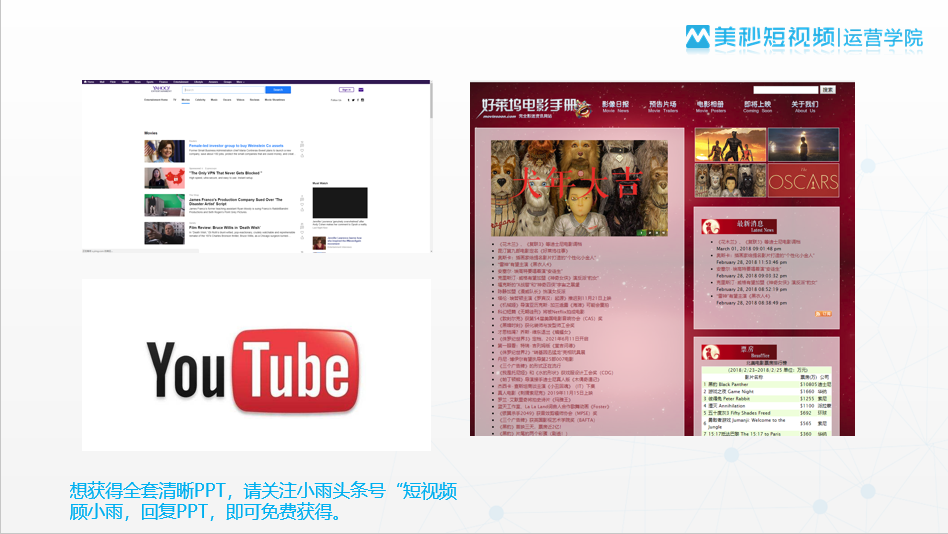
Task: Click the 美秒短视频 logo at top right
Action: (761, 37)
